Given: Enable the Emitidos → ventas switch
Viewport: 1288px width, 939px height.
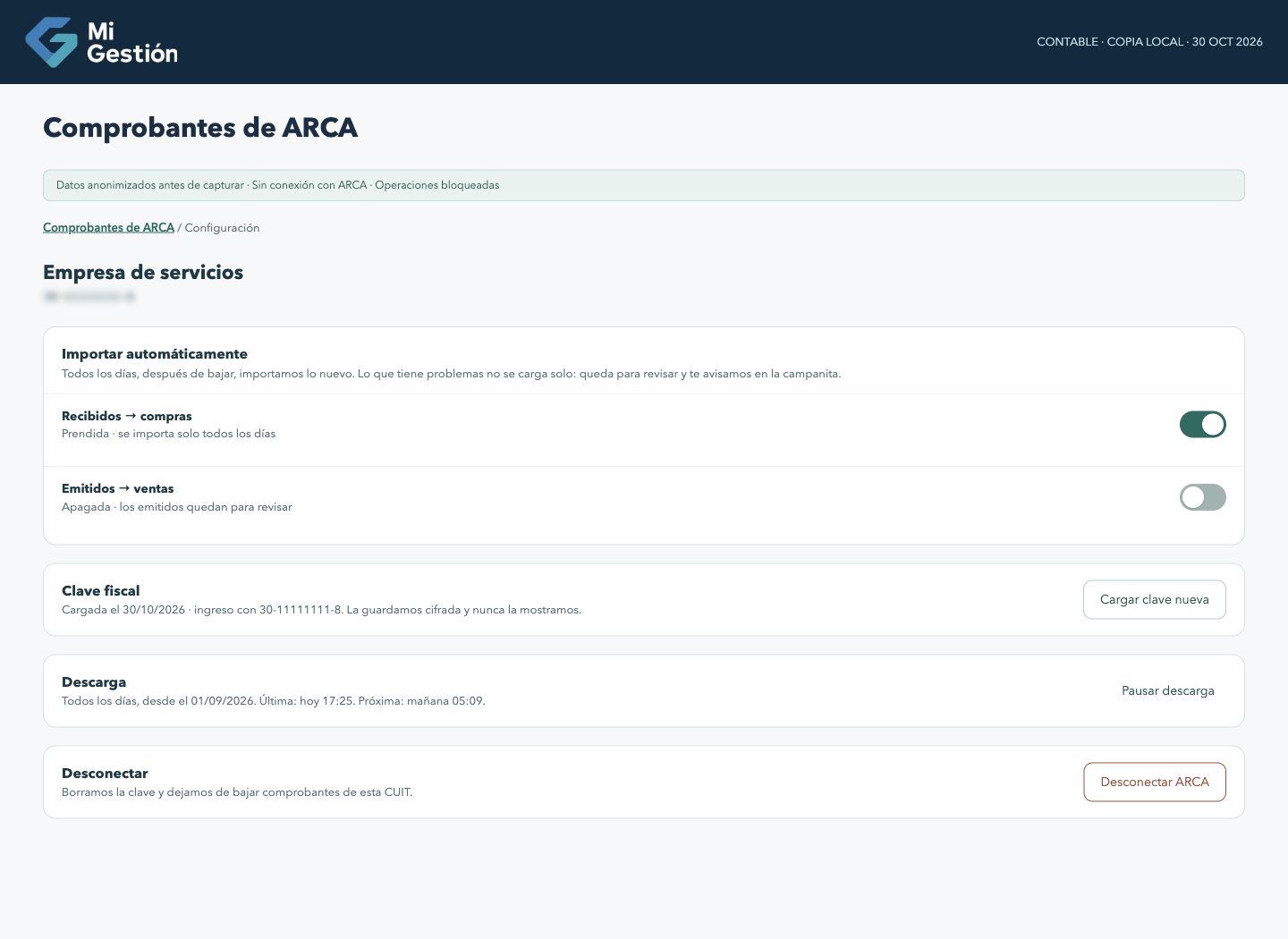Looking at the screenshot, I should [1202, 497].
